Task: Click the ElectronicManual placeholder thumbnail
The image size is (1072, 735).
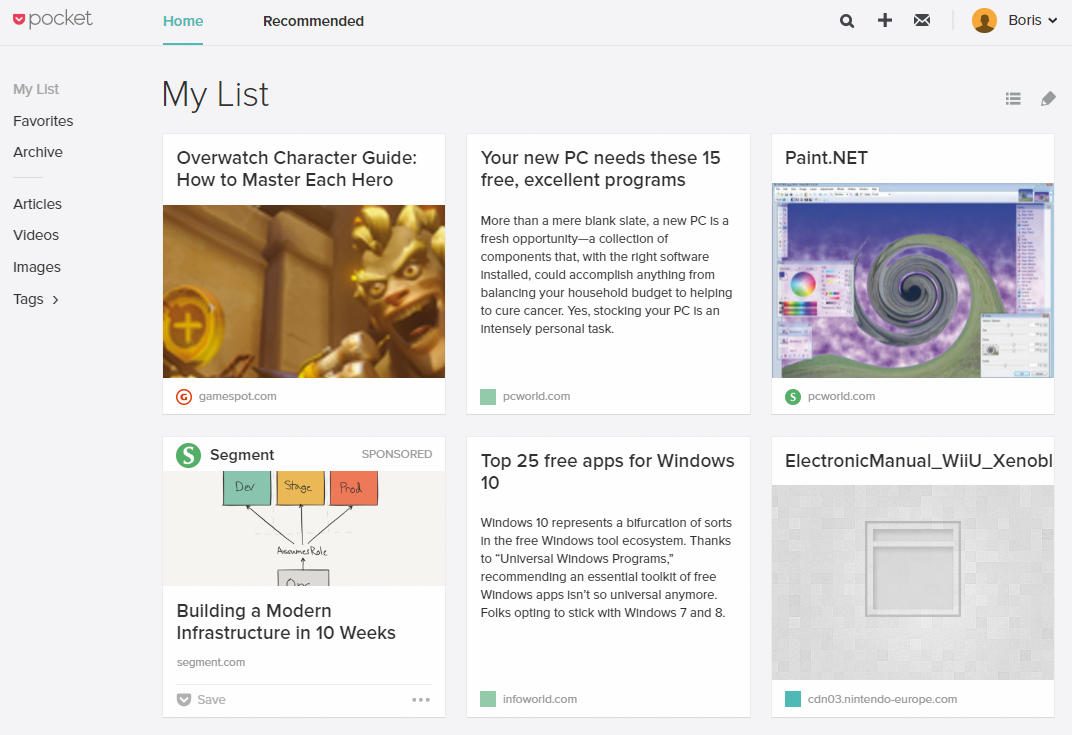Action: pos(913,583)
